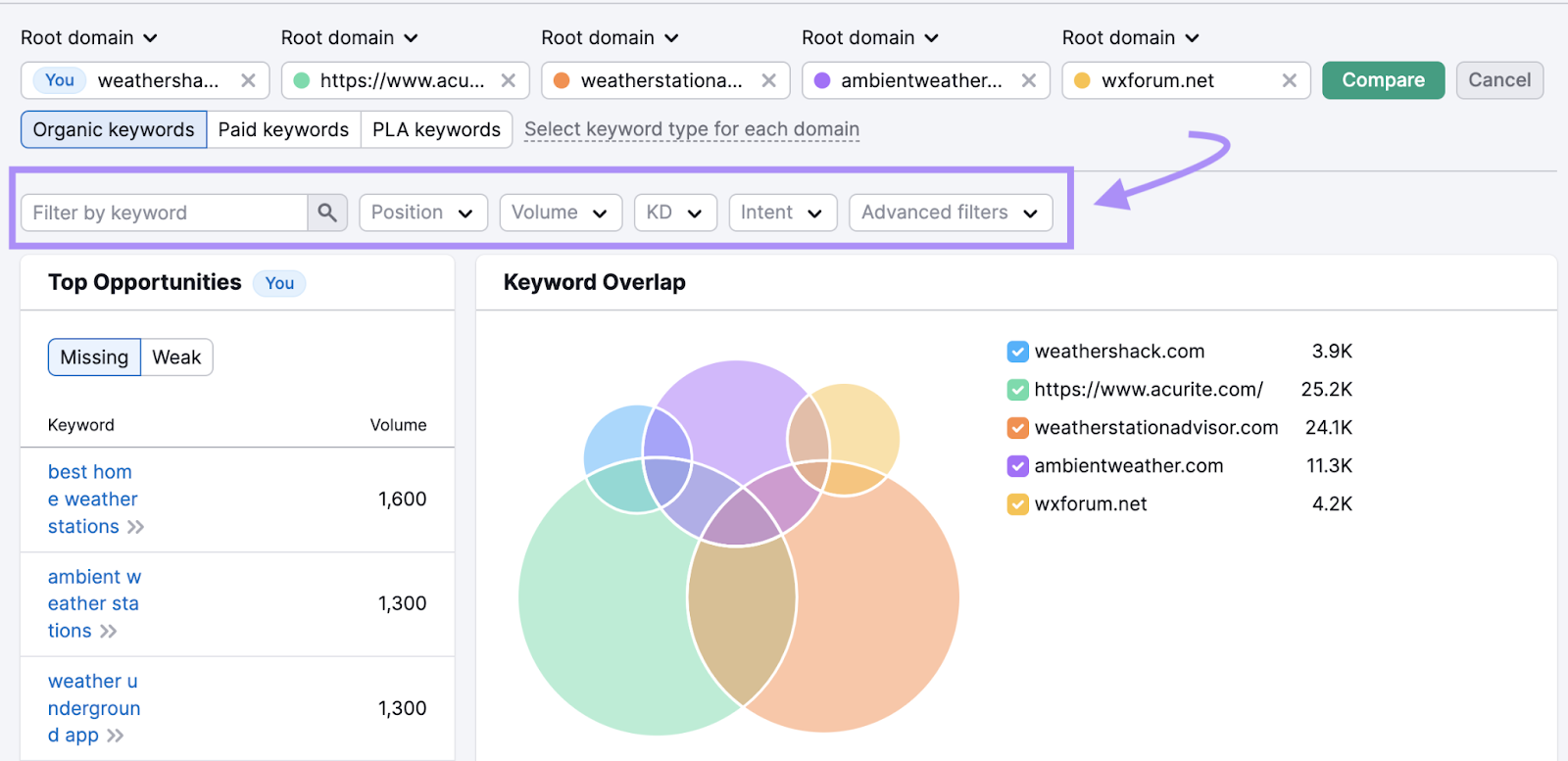1568x761 pixels.
Task: Click the purple dot in the ambientweather field
Action: pos(822,80)
